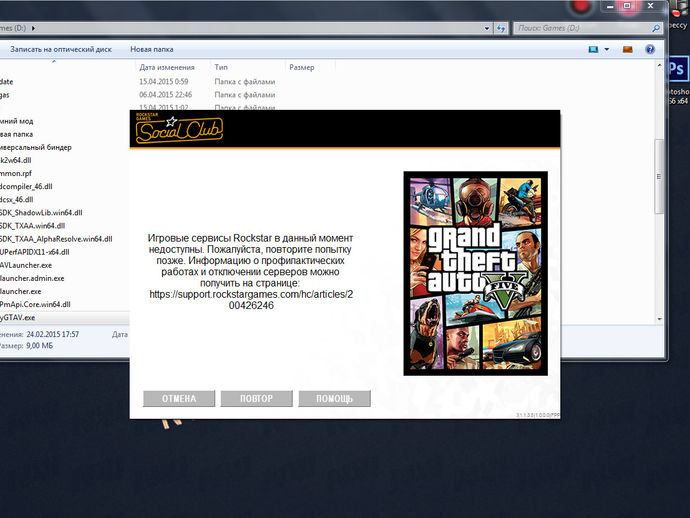Select file AVLauncher.exe in the list
The width and height of the screenshot is (690, 518).
tap(26, 265)
